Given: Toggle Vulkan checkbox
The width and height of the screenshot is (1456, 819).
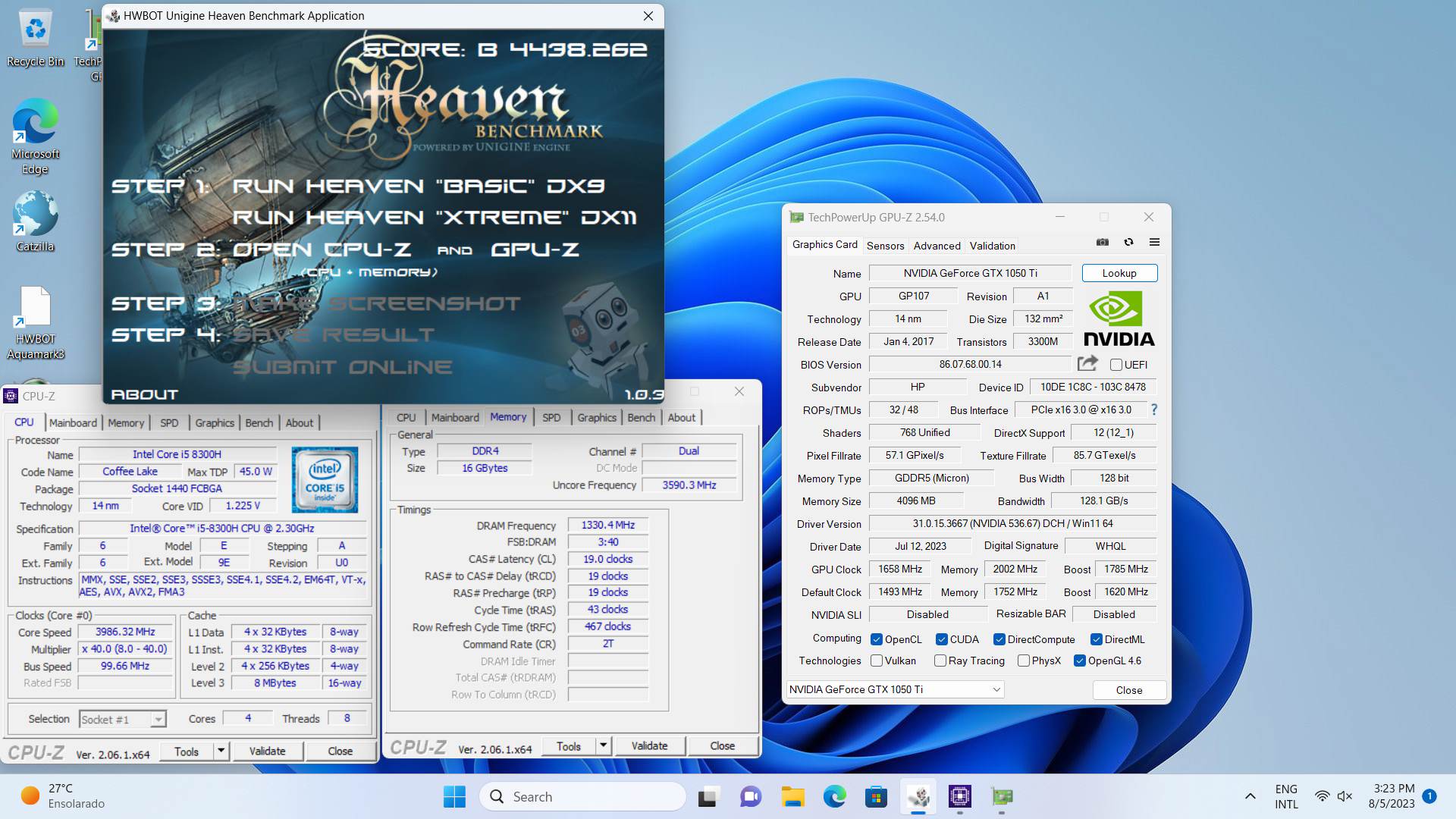Looking at the screenshot, I should click(x=877, y=661).
